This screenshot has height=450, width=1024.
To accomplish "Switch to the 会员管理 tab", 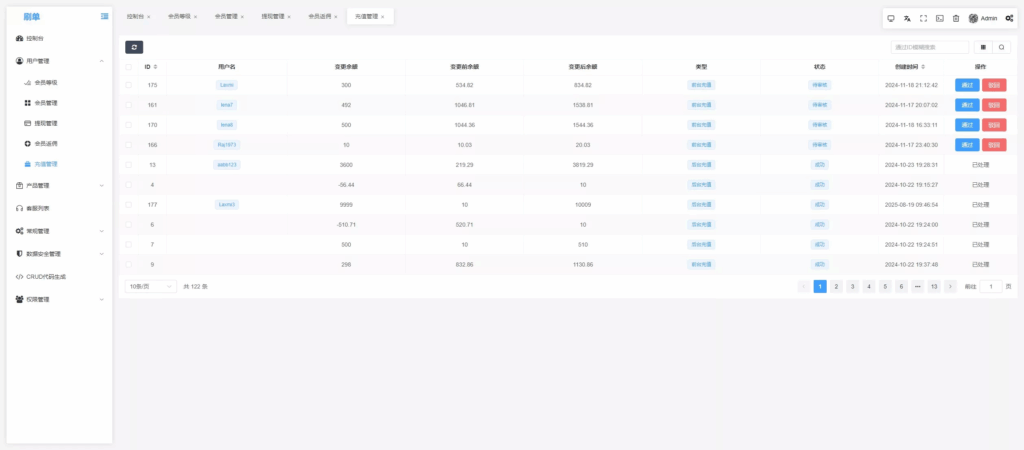I will pyautogui.click(x=226, y=17).
